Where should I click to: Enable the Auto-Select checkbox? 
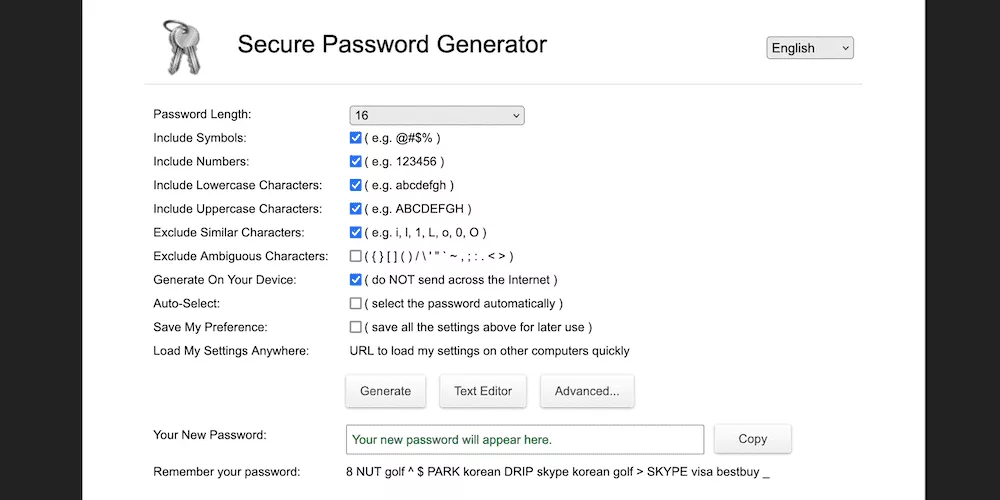tap(355, 303)
